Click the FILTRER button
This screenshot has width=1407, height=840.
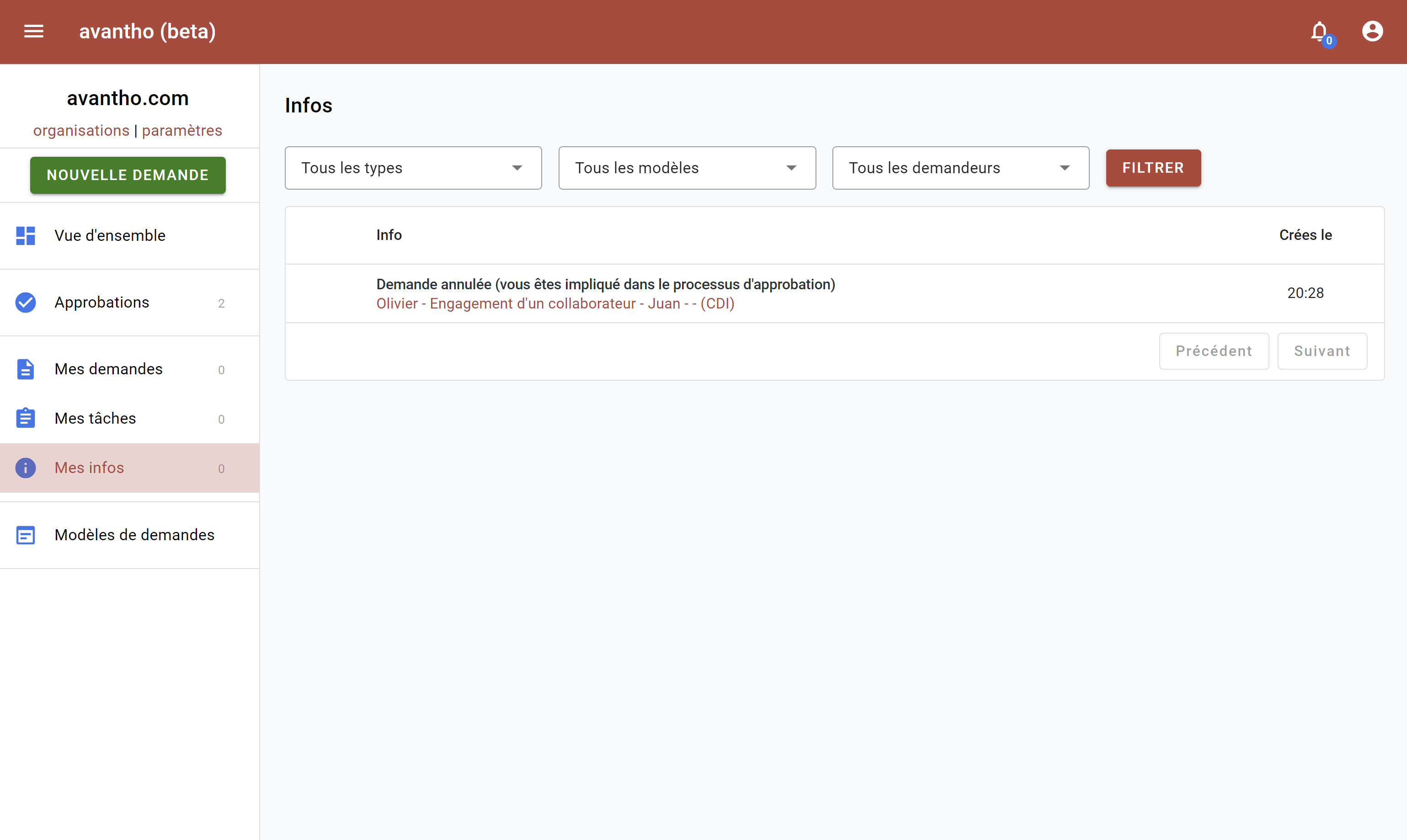1153,168
